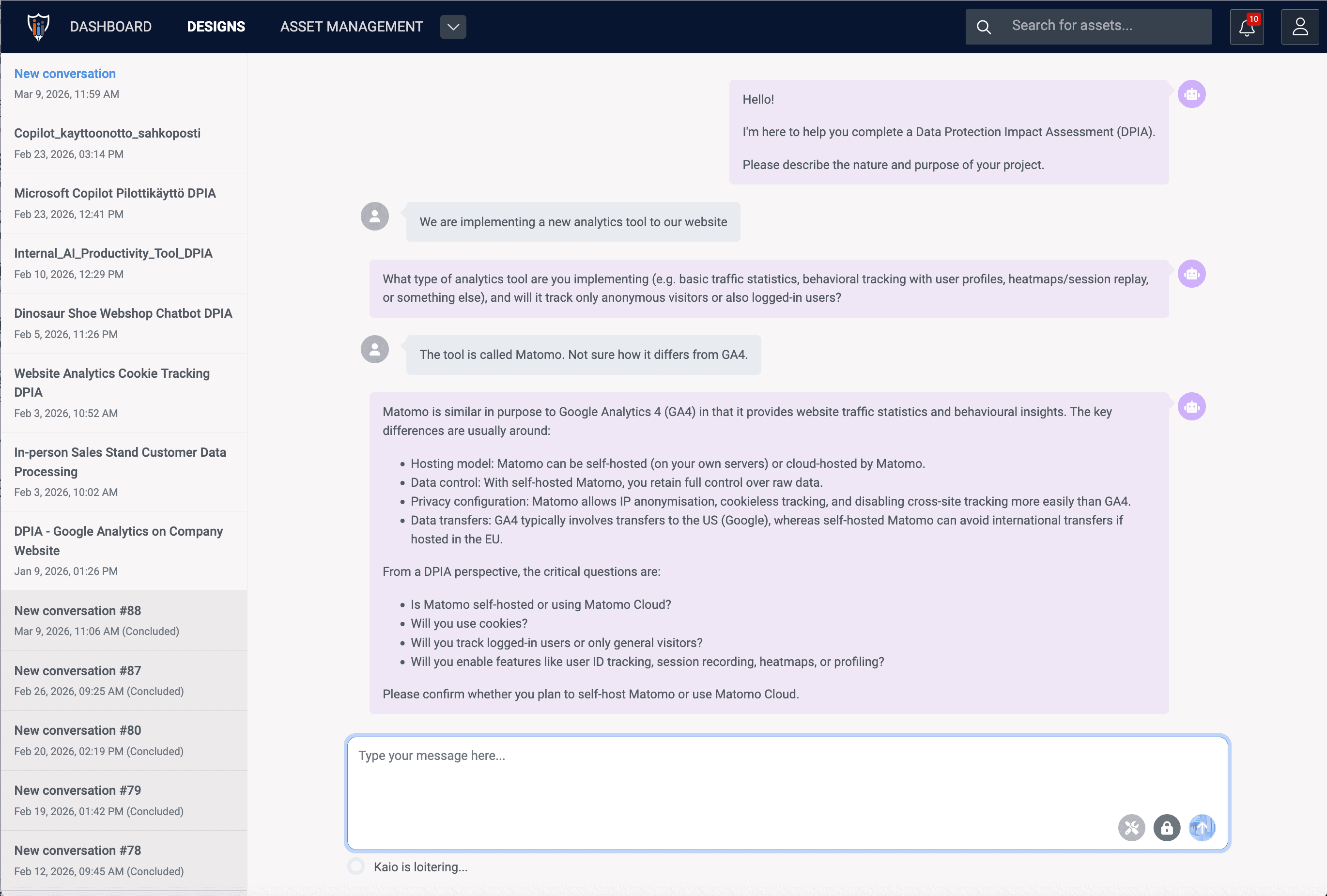The height and width of the screenshot is (896, 1327).
Task: Click the 'Hosting model' bullet point
Action: coord(667,463)
